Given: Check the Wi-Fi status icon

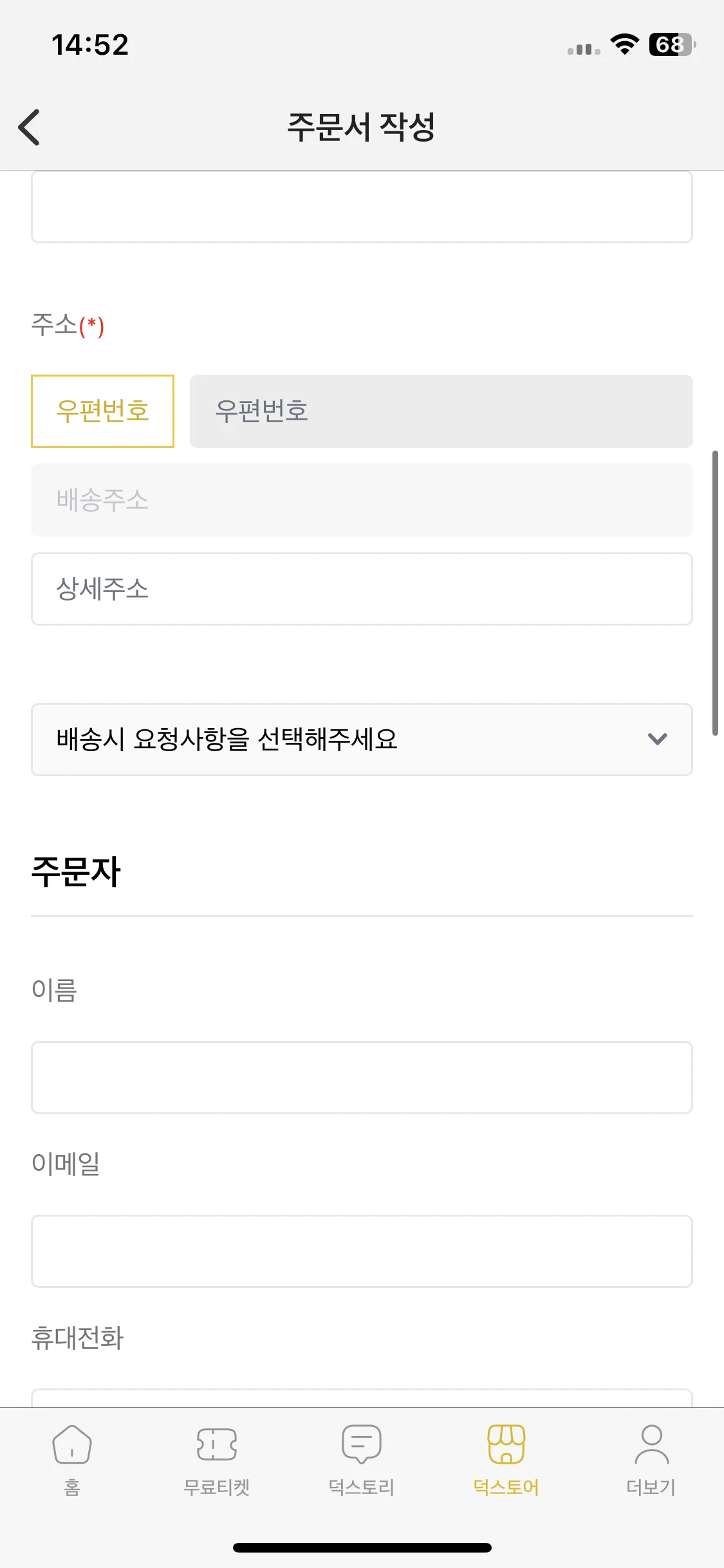Looking at the screenshot, I should 624,44.
